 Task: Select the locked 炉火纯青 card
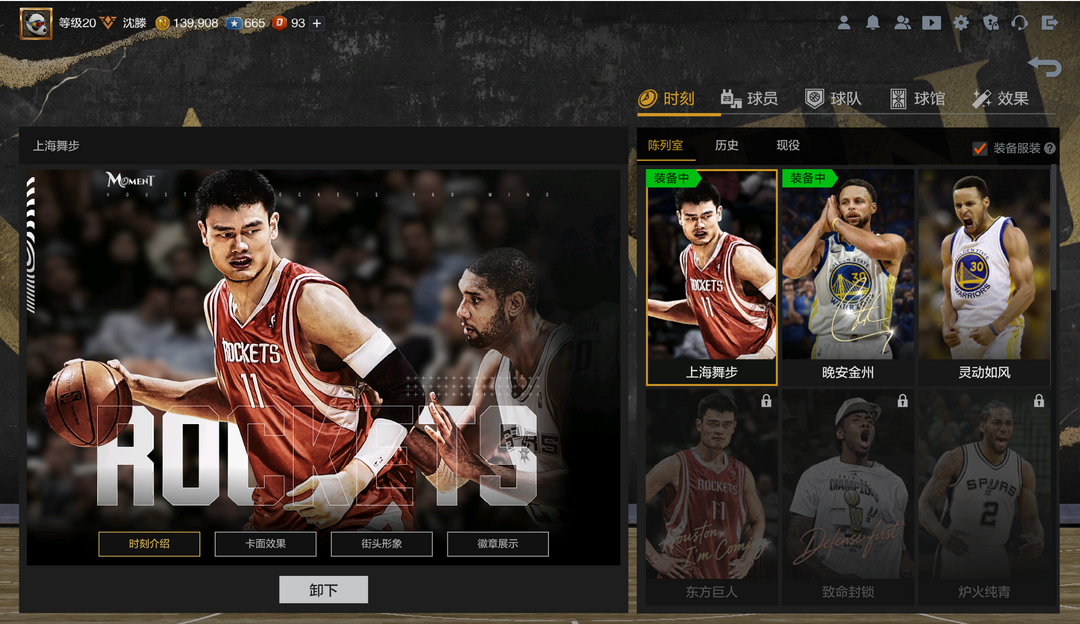pyautogui.click(x=984, y=497)
